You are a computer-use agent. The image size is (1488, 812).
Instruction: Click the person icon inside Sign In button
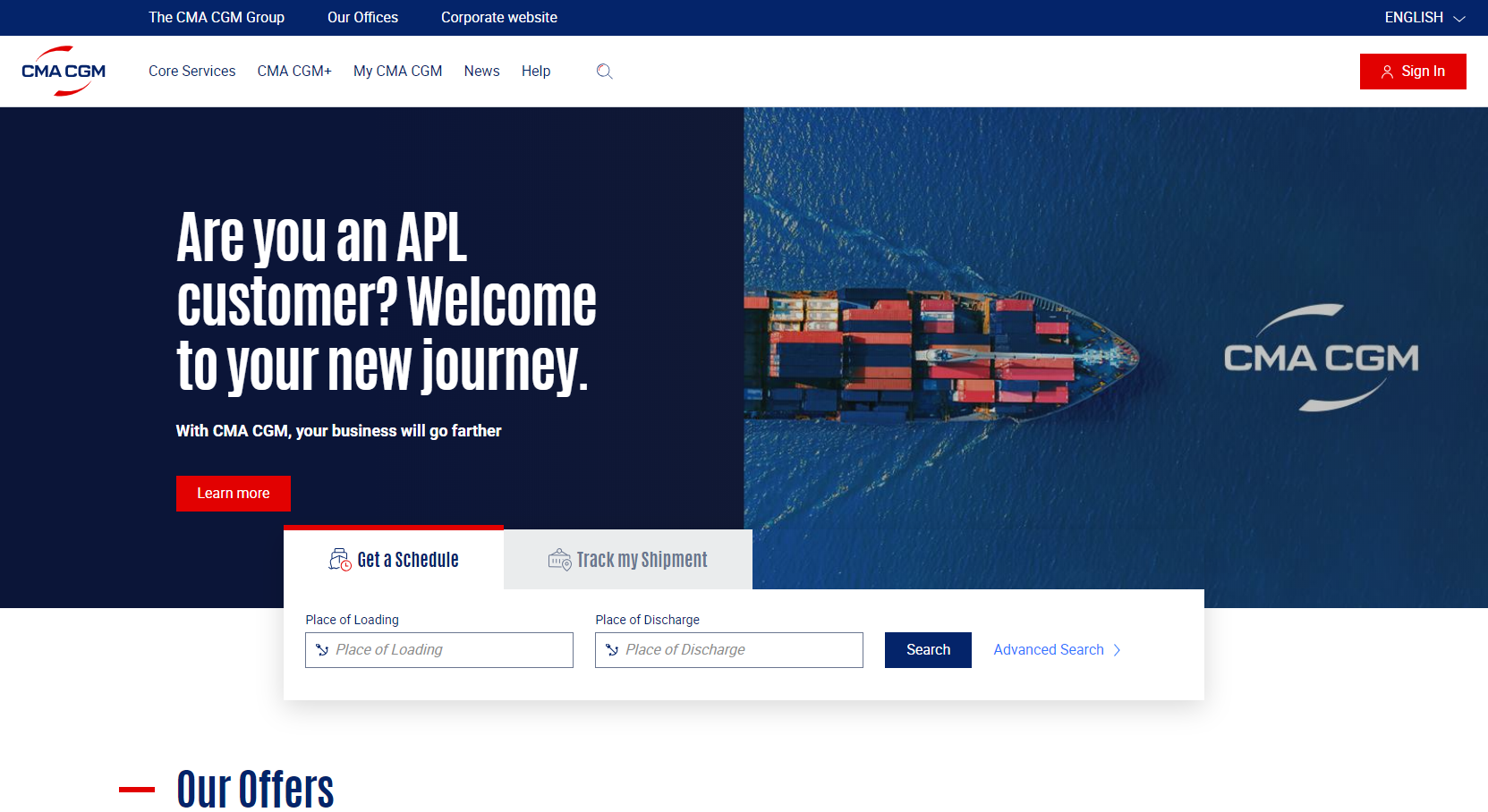tap(1387, 72)
